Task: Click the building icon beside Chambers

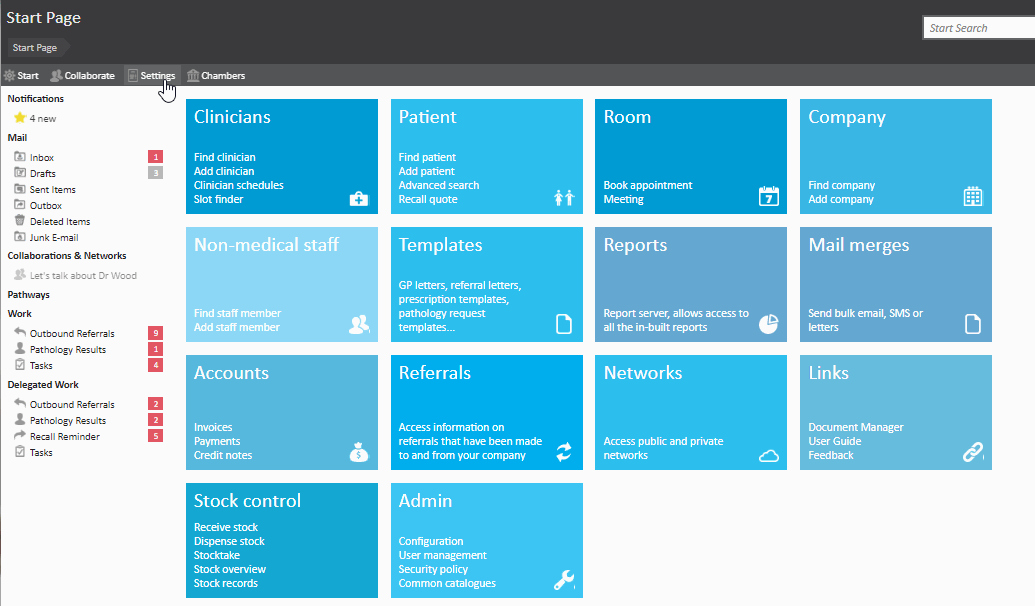Action: pos(193,75)
